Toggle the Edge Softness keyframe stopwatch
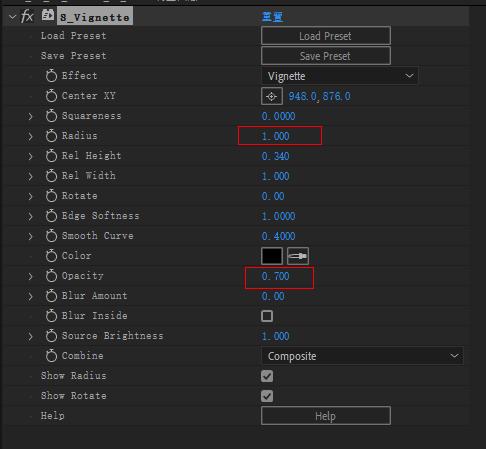486x449 pixels. (51, 216)
